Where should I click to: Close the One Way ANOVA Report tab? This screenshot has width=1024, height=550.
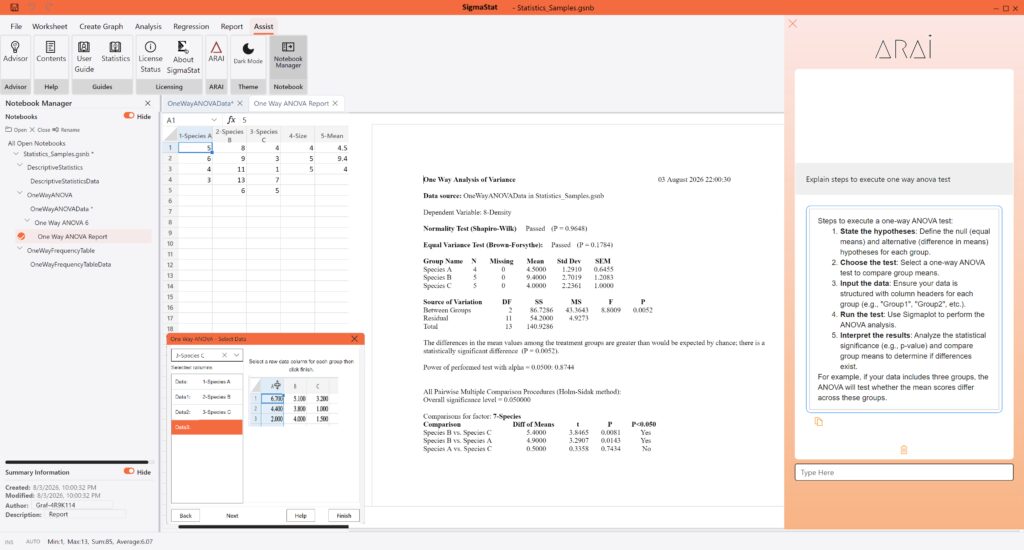(335, 103)
